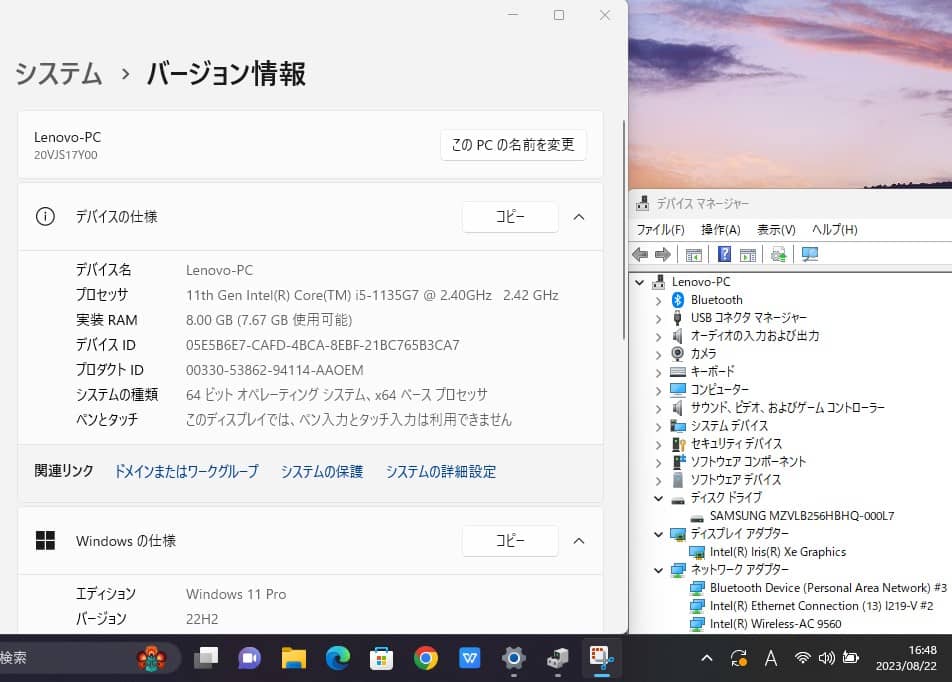Click the Forward arrow in Device Manager toolbar

click(663, 254)
